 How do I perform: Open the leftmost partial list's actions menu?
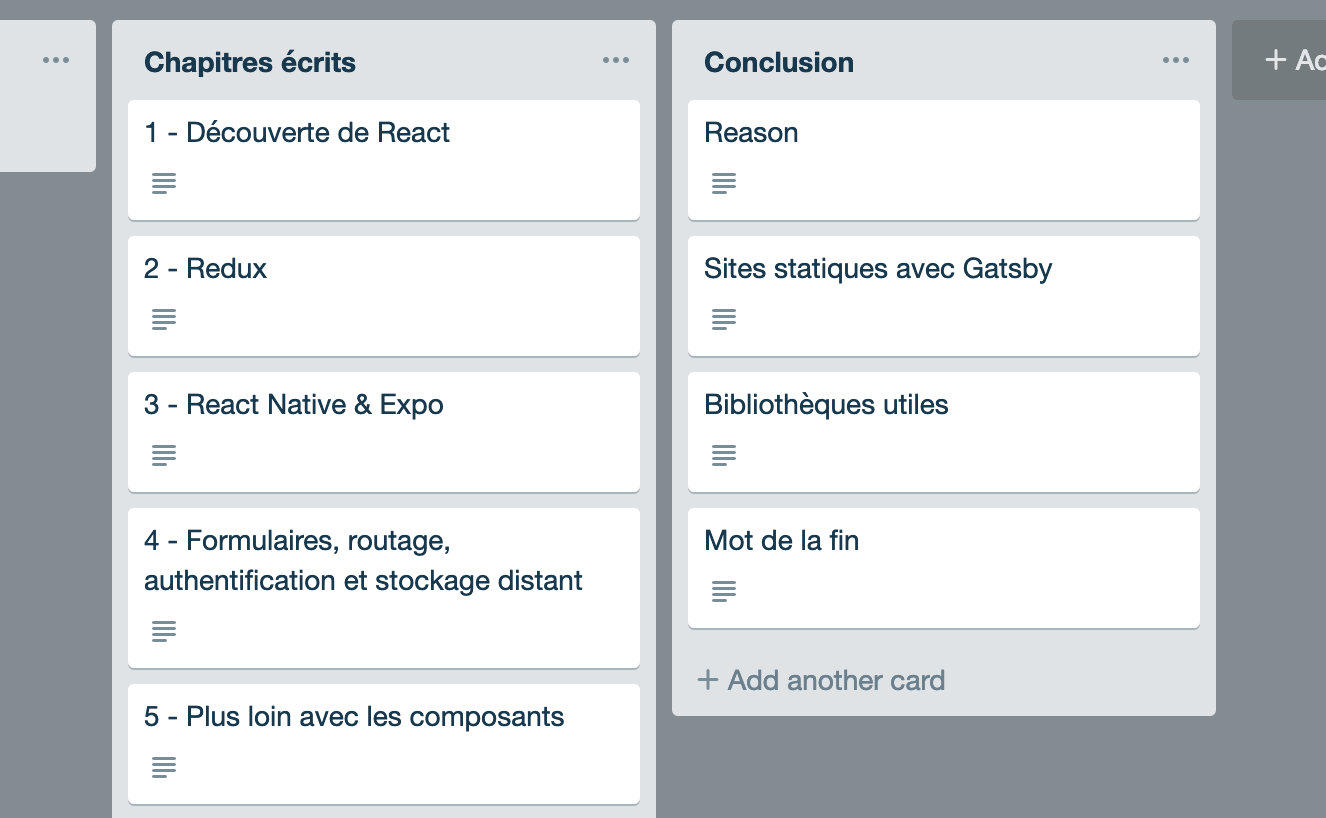coord(56,61)
